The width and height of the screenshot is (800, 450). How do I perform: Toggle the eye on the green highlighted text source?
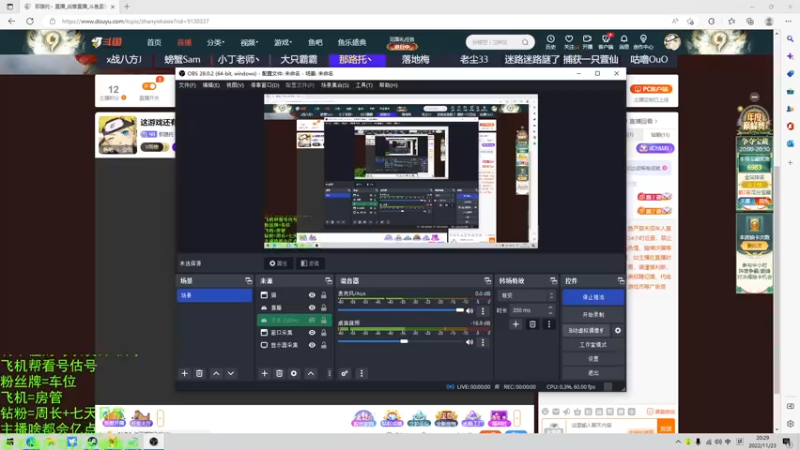pos(312,320)
